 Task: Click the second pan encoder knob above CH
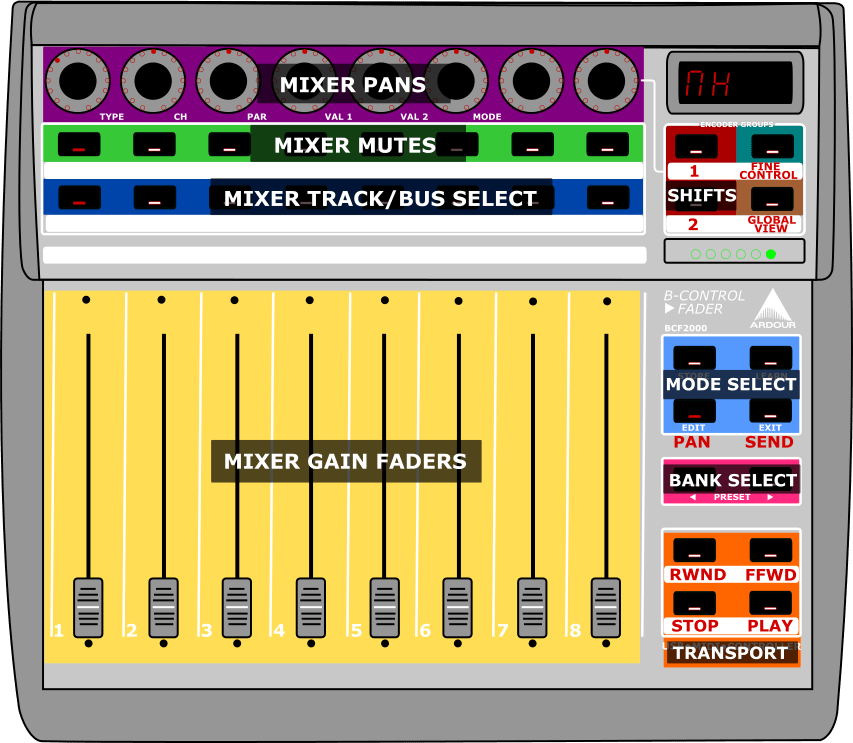153,81
